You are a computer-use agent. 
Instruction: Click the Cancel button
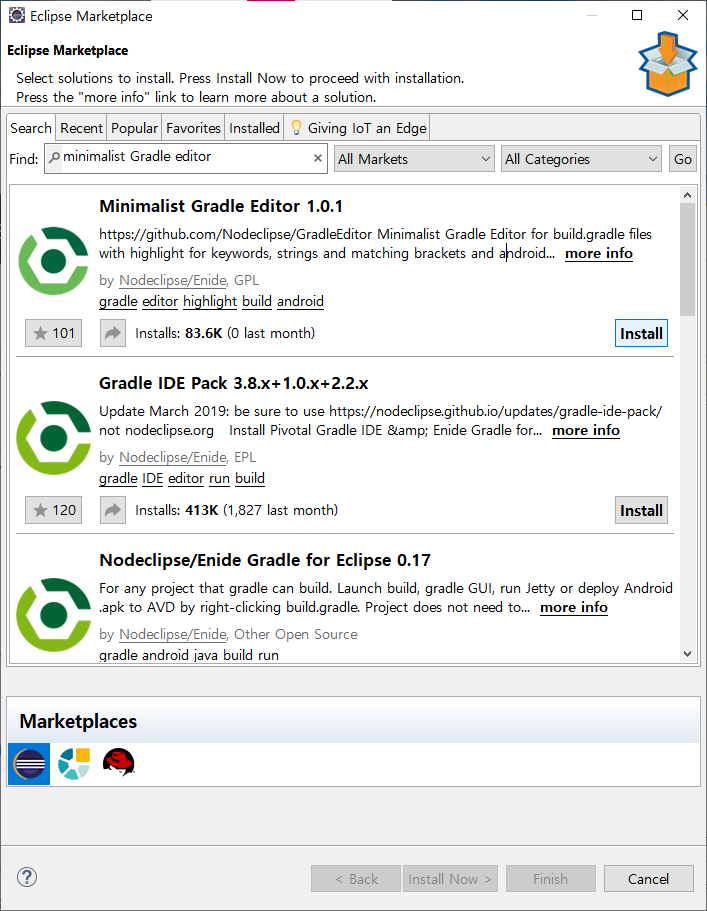[x=648, y=878]
